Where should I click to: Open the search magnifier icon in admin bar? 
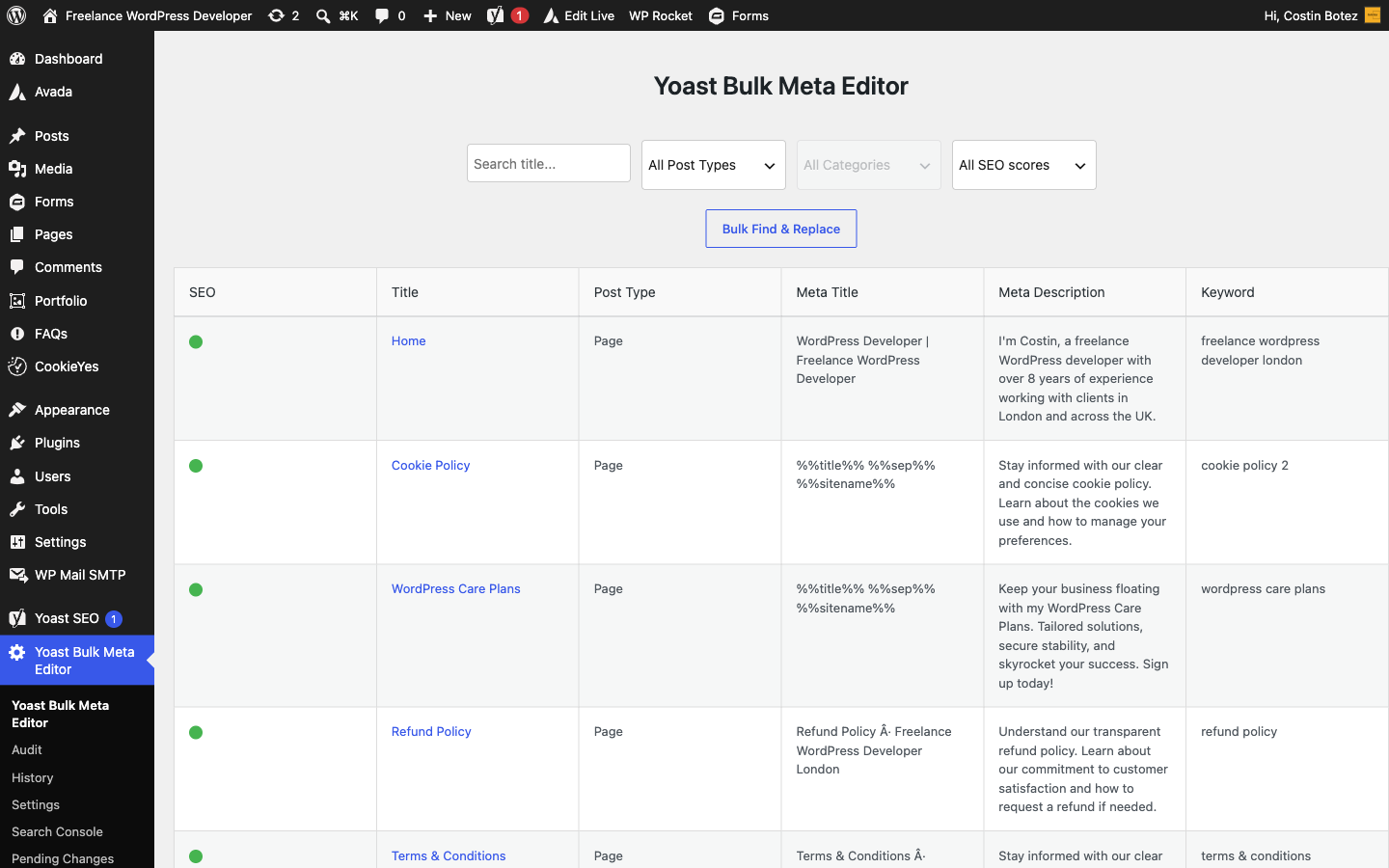(323, 15)
